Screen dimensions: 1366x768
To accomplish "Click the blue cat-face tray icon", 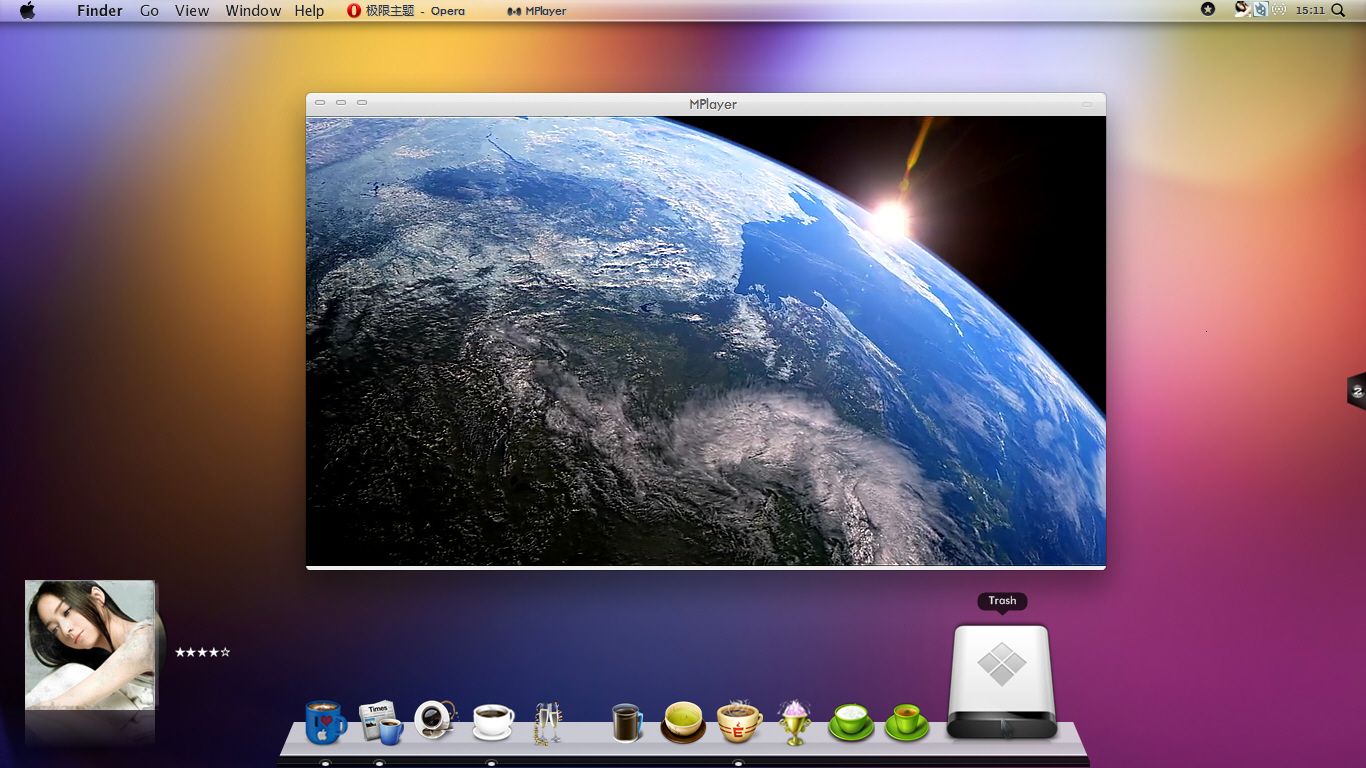I will 1261,9.
